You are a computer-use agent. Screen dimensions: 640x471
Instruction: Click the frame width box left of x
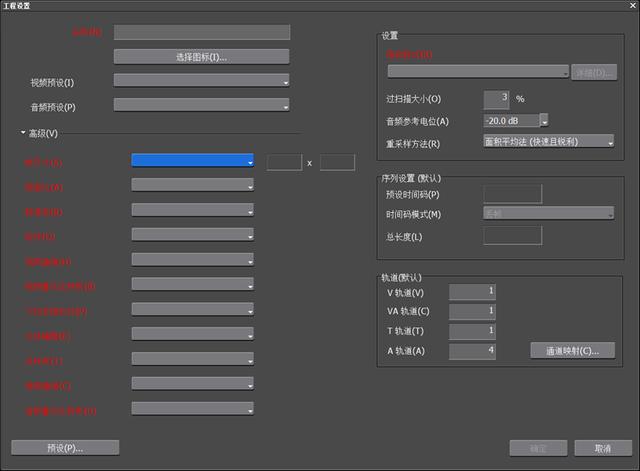coord(284,162)
